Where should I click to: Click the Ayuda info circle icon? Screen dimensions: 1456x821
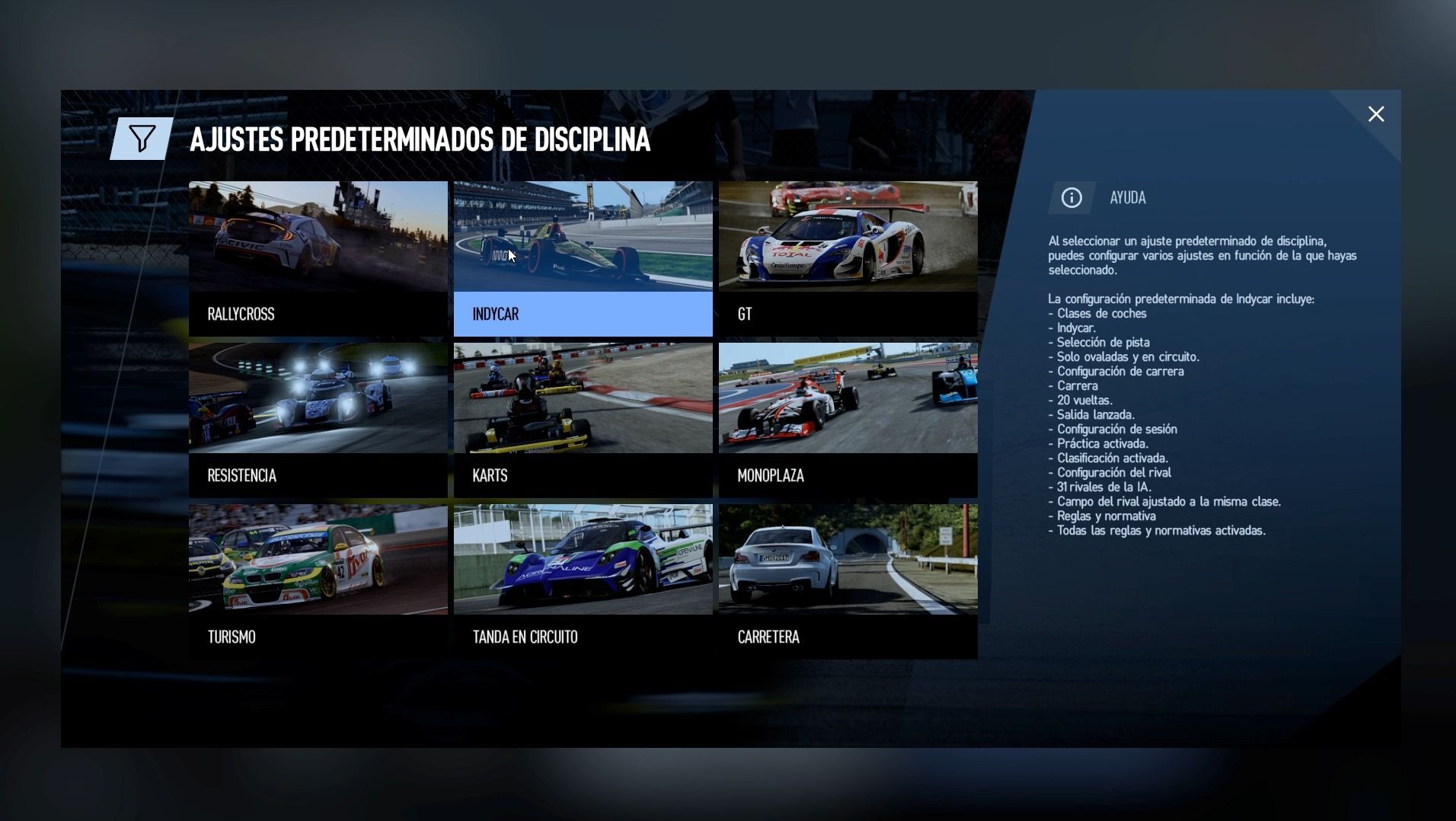tap(1071, 198)
